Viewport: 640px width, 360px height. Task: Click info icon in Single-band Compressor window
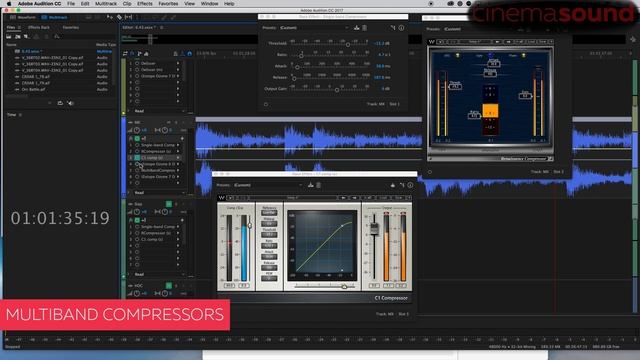[401, 28]
